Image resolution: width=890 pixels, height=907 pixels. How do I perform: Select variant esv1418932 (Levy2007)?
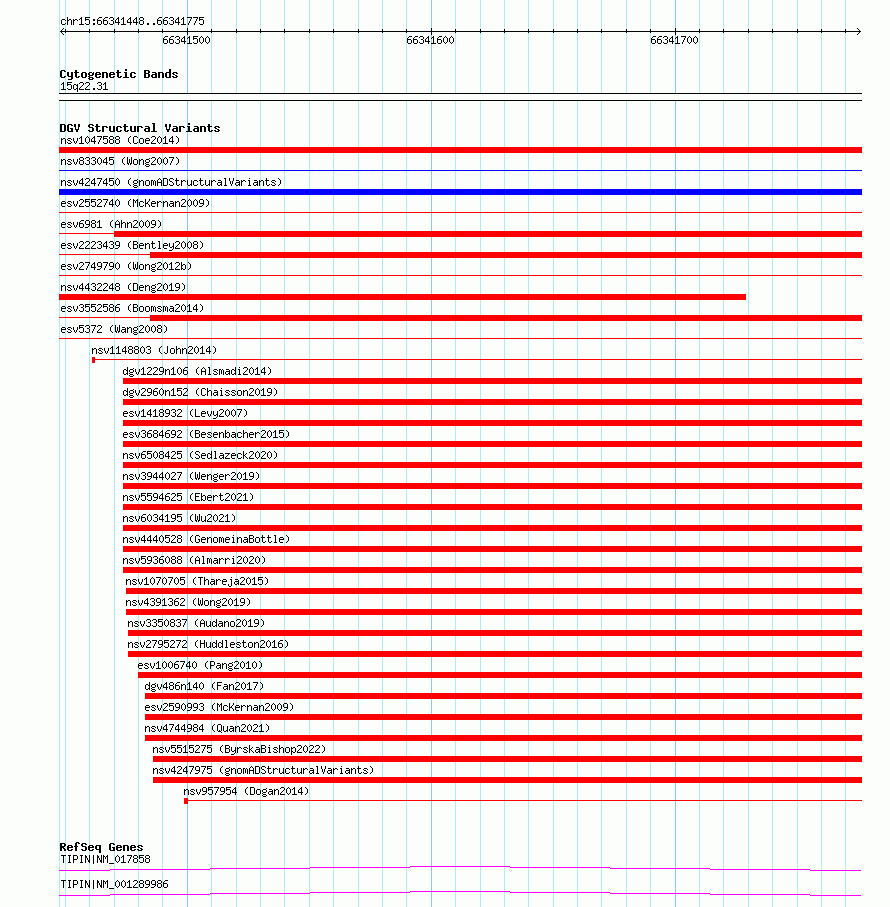(x=185, y=413)
